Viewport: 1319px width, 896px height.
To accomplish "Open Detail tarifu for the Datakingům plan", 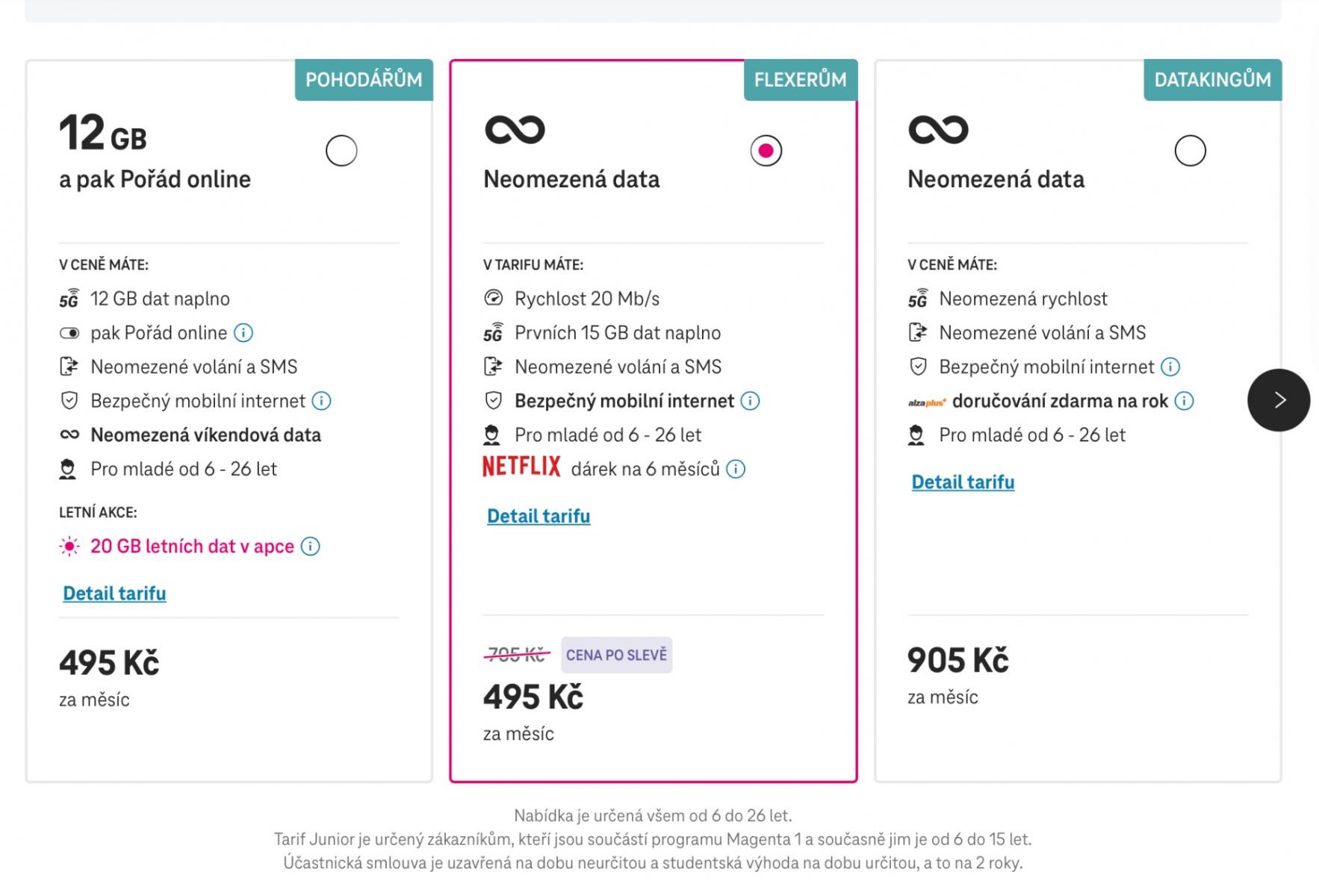I will 963,482.
